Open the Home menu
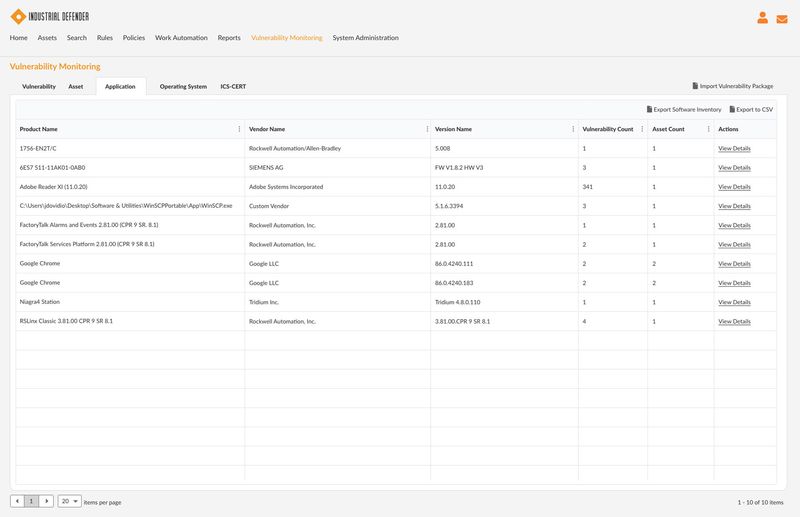 pyautogui.click(x=18, y=38)
